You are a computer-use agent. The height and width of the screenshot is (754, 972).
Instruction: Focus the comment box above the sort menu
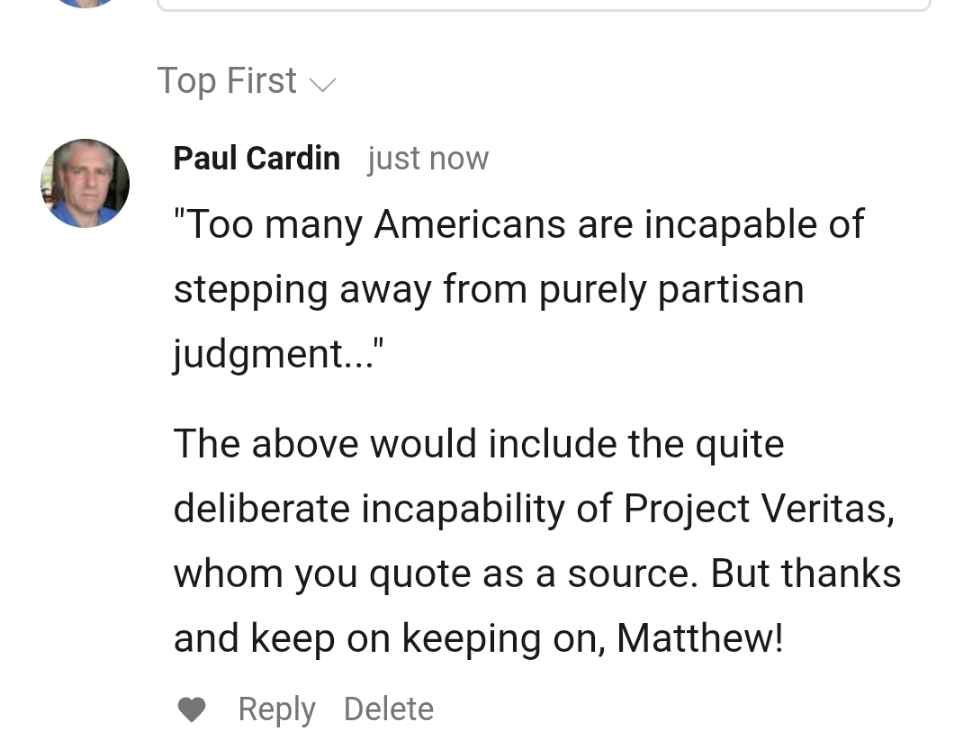544,5
